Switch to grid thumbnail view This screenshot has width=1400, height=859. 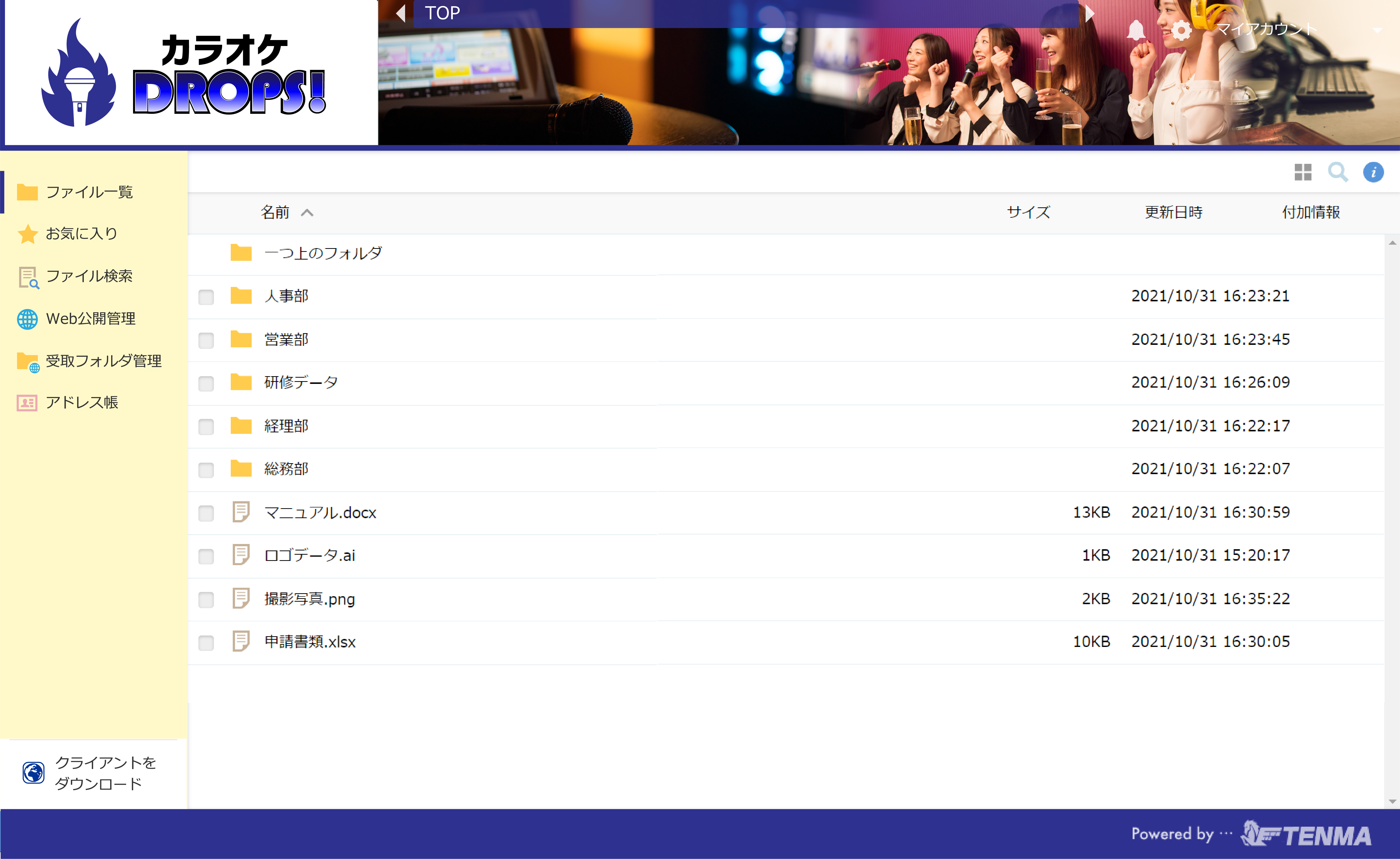pyautogui.click(x=1303, y=172)
